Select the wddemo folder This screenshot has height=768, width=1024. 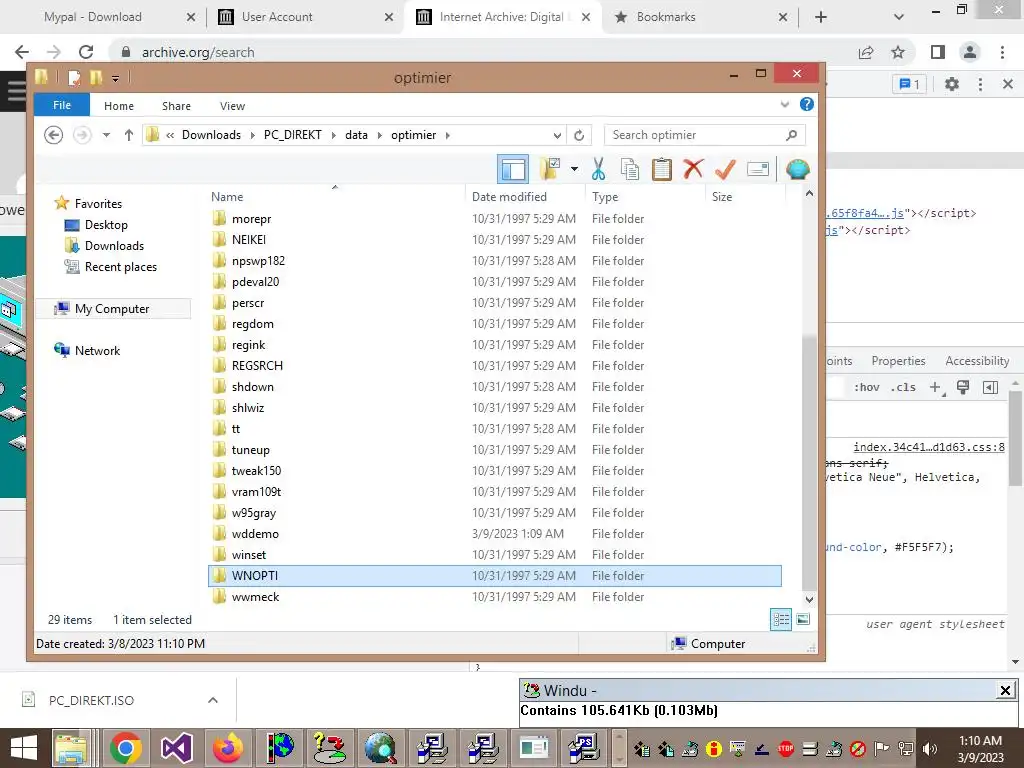coord(255,534)
